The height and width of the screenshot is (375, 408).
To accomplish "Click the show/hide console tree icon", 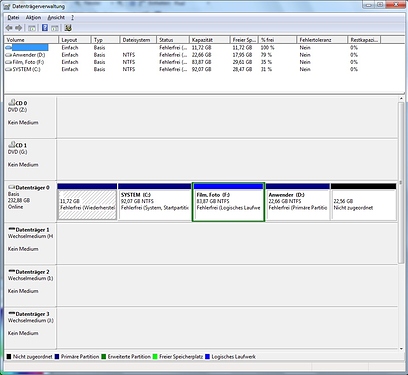I will click(32, 28).
